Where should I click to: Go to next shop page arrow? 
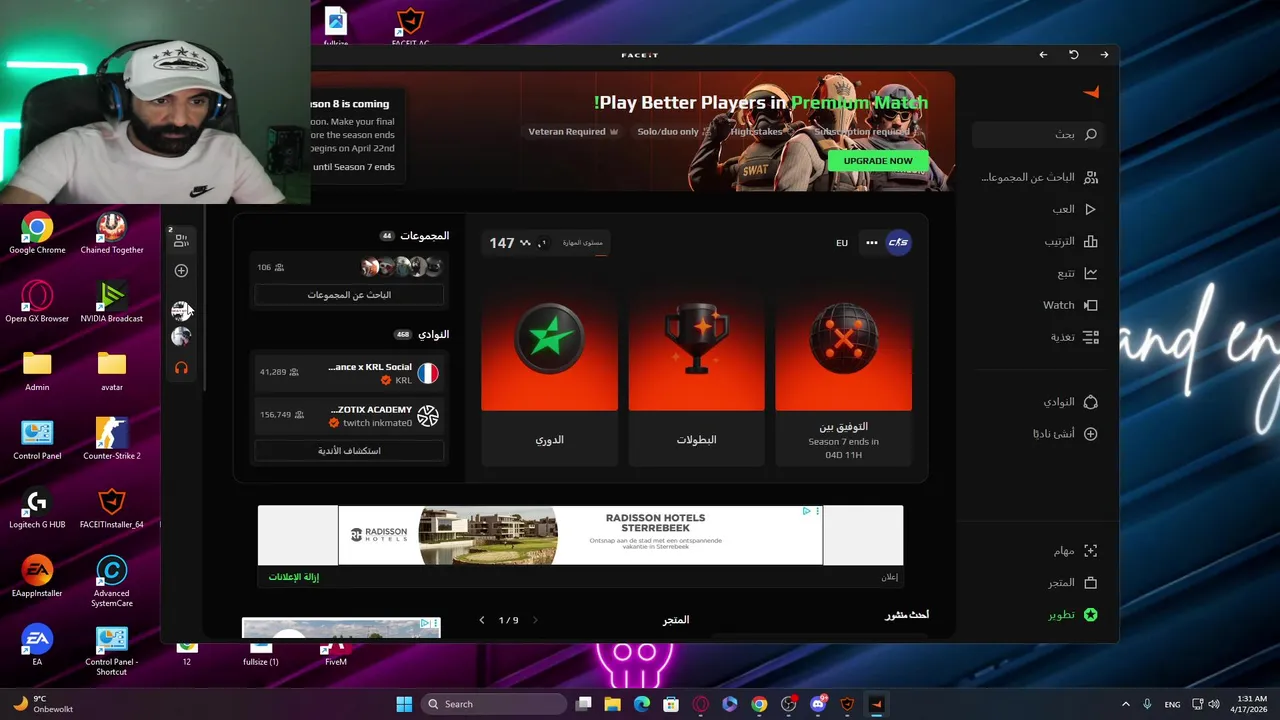pos(535,620)
